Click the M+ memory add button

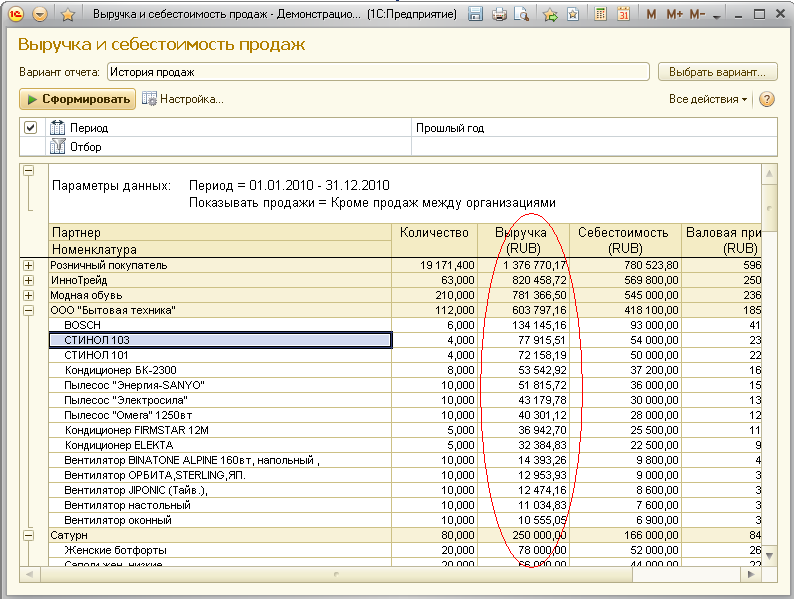tap(674, 15)
